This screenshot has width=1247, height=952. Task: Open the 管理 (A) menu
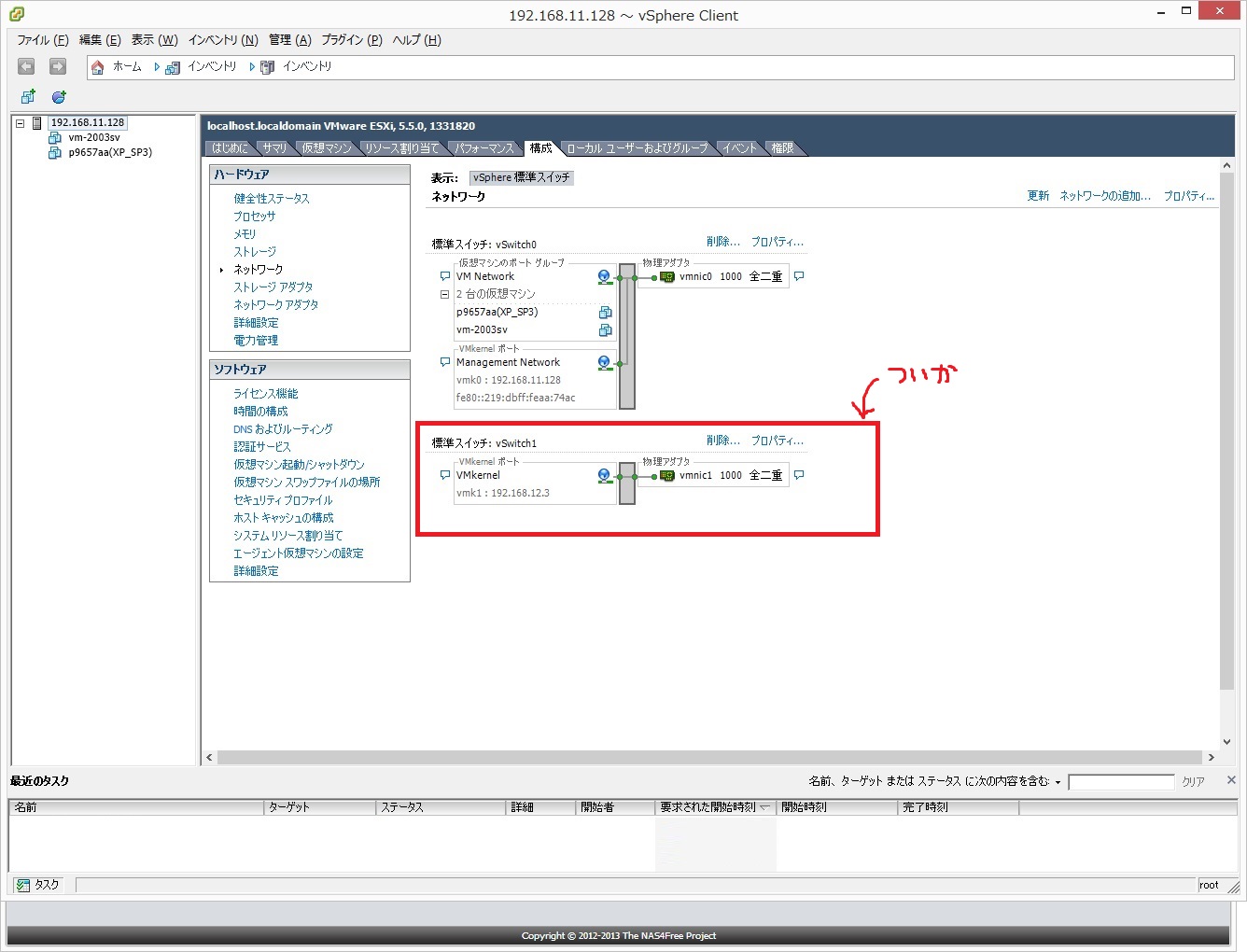pos(290,40)
